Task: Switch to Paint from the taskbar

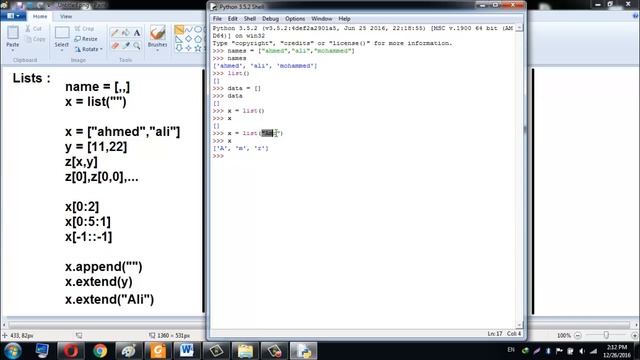Action: tap(129, 351)
